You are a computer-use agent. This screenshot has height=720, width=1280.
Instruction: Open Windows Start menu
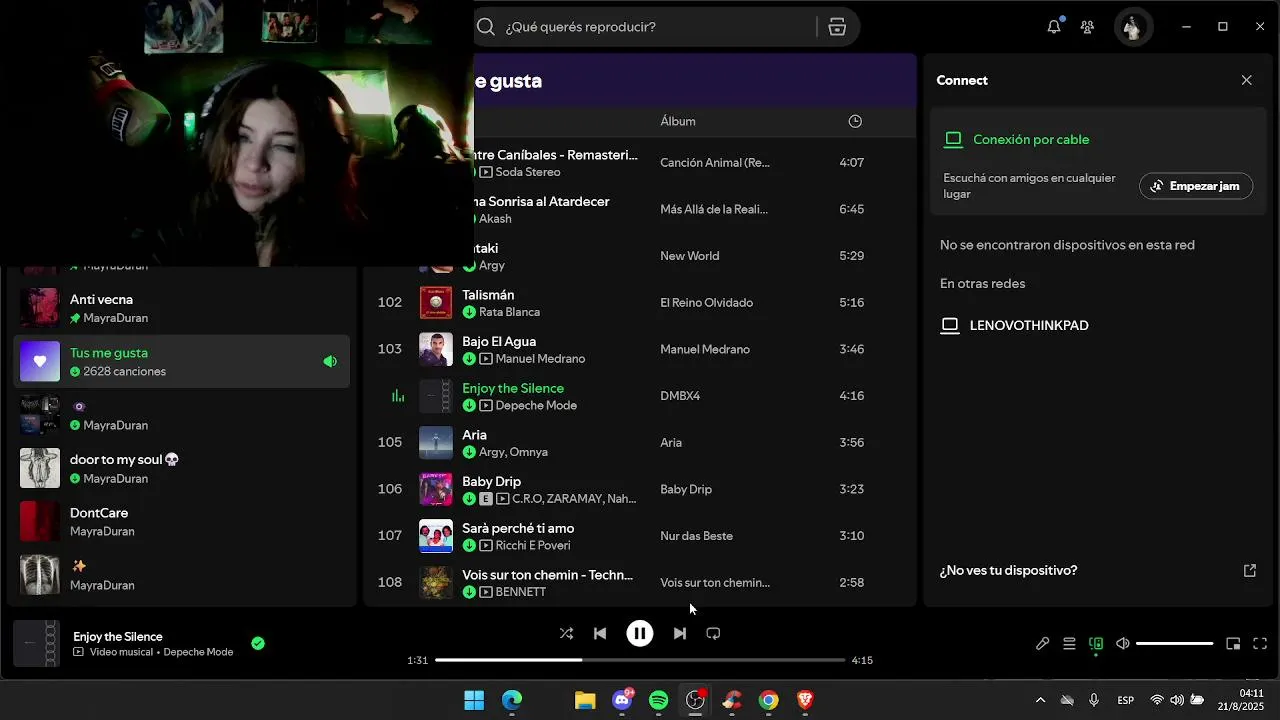coord(474,700)
